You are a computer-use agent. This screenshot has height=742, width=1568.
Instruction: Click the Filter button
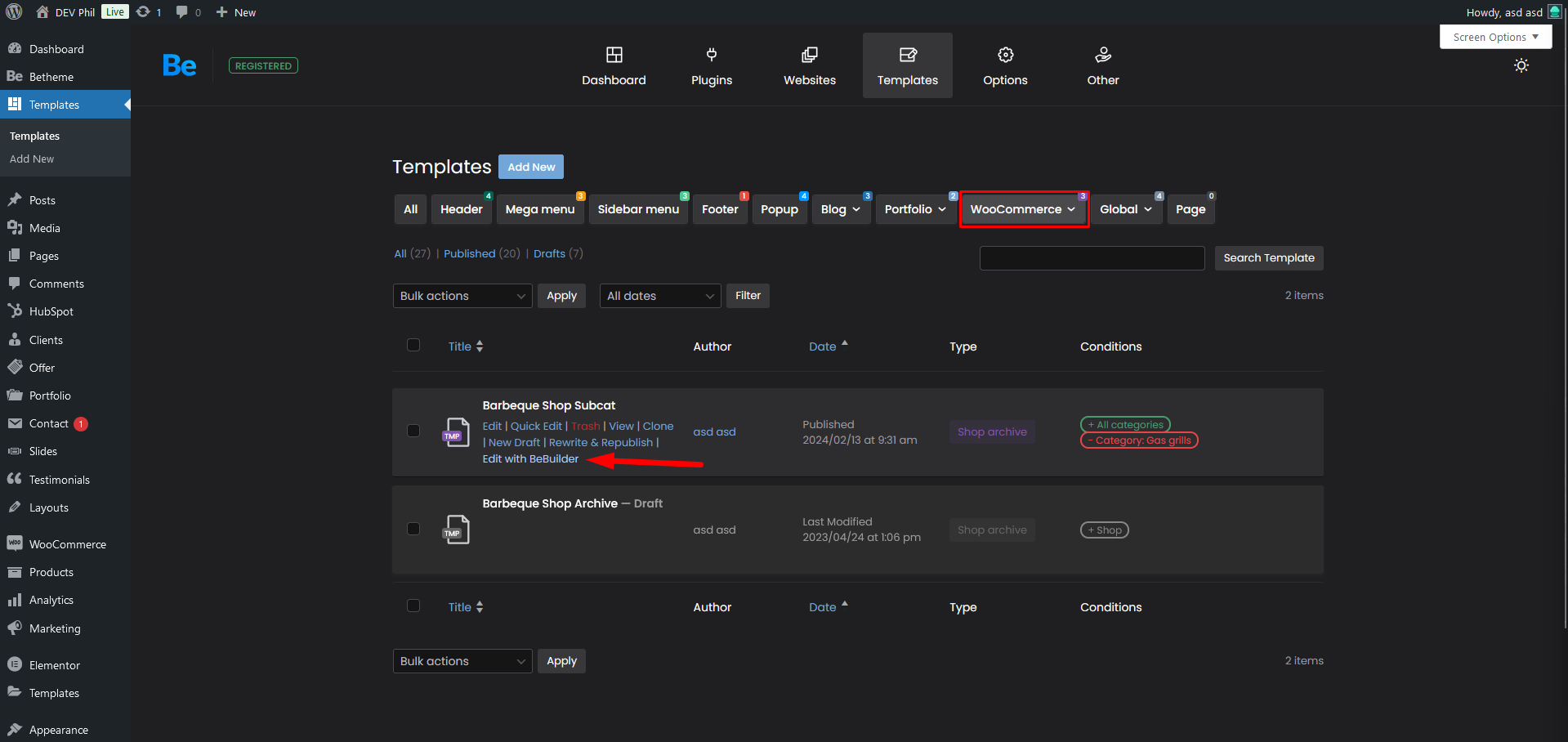click(748, 296)
